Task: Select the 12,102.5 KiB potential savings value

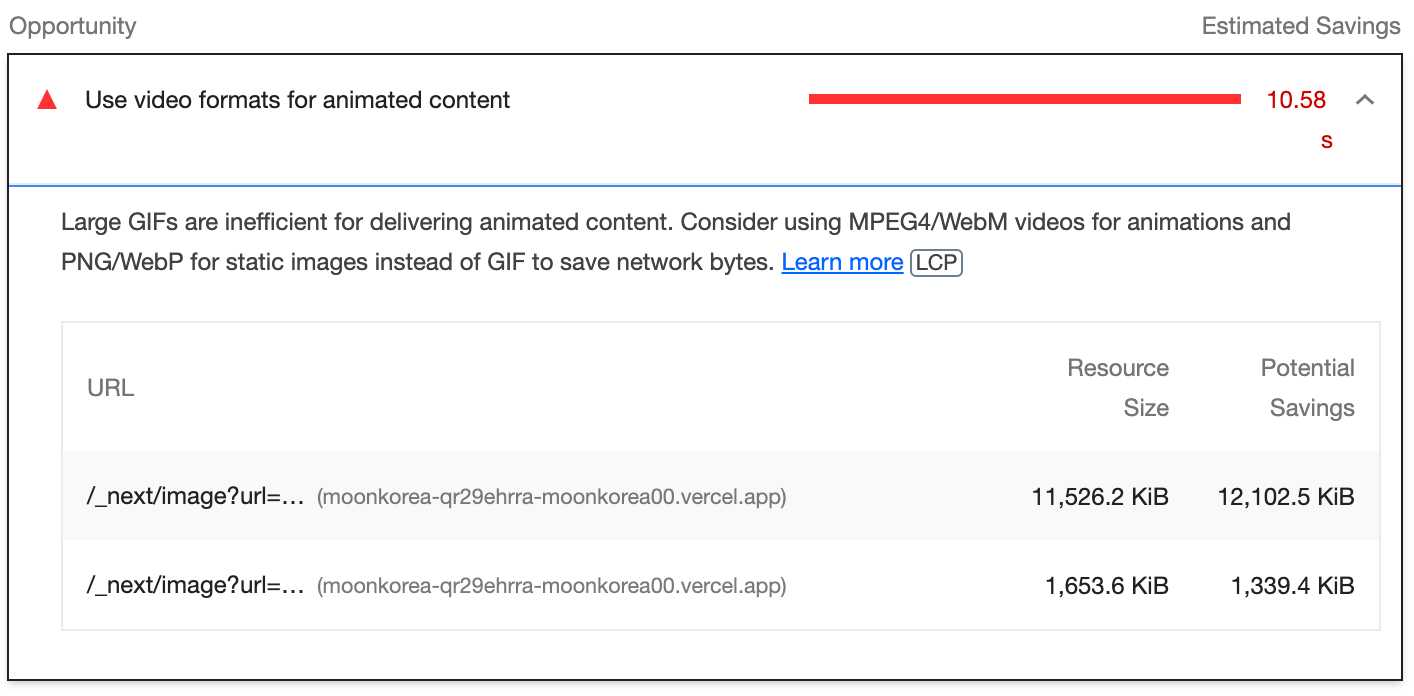Action: (1286, 496)
